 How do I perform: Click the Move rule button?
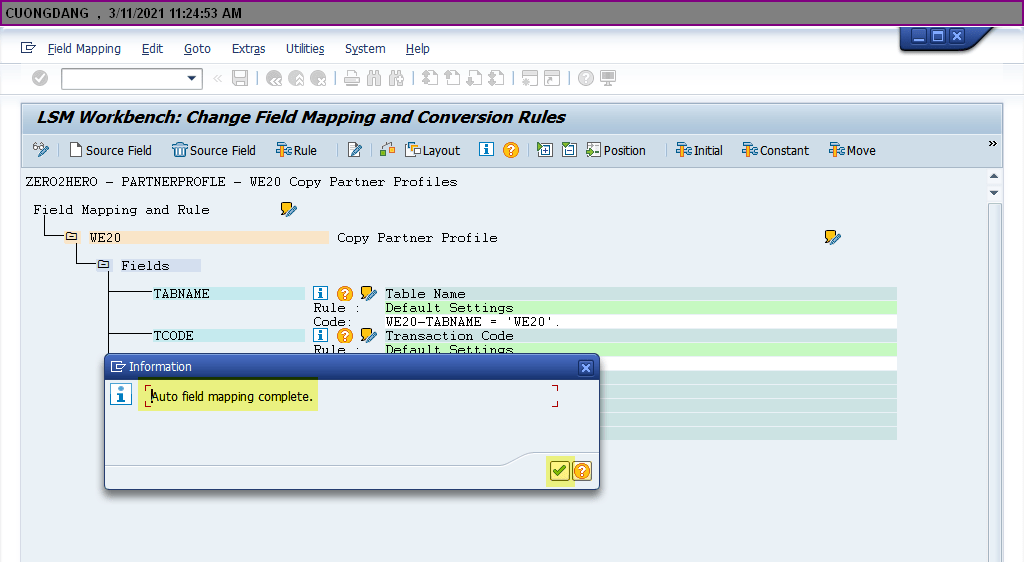852,150
